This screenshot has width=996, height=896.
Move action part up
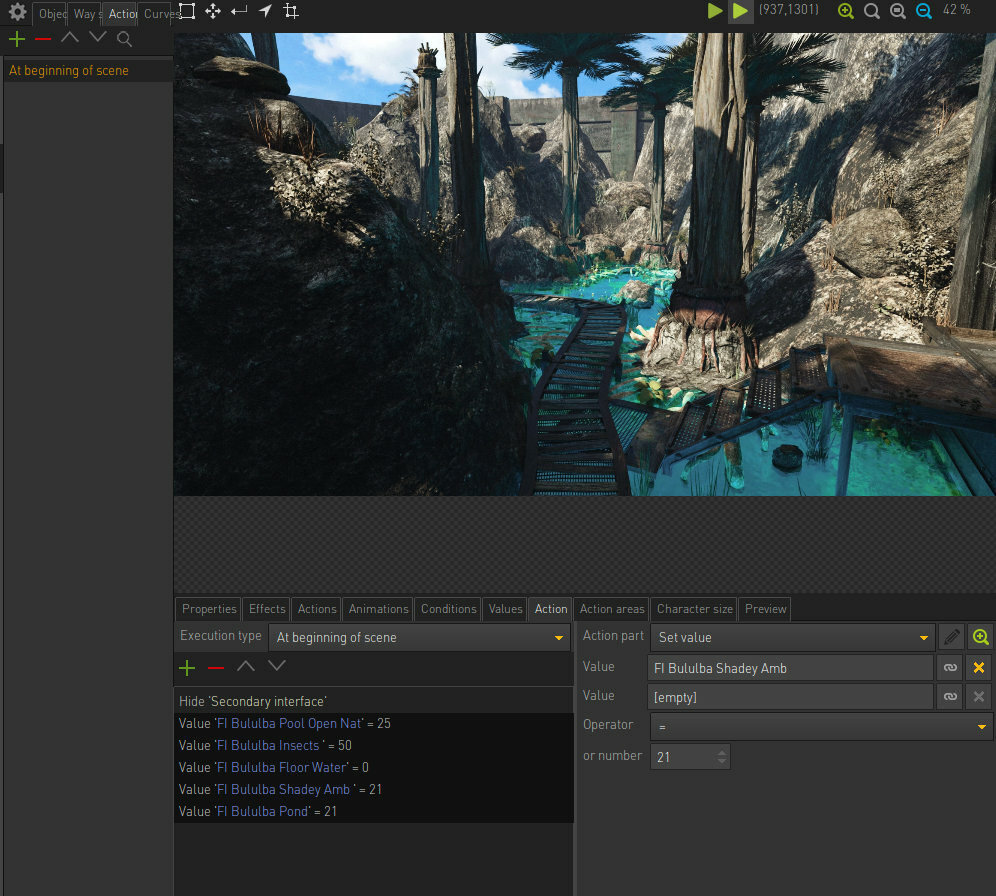246,667
